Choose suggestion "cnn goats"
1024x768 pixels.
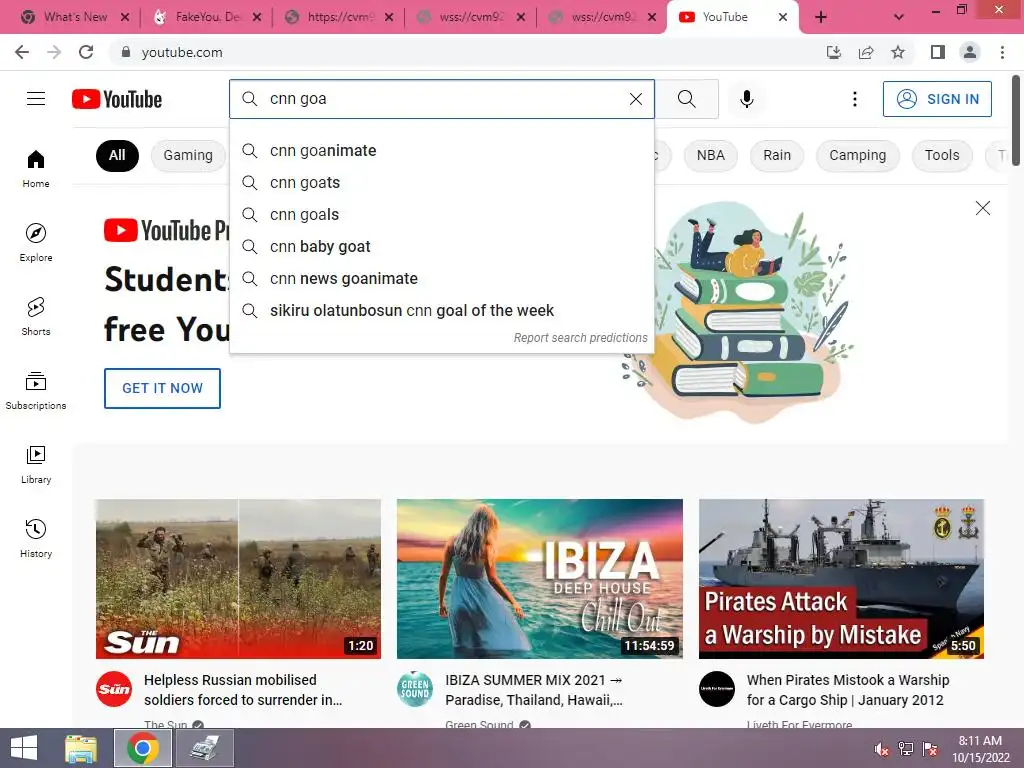click(442, 183)
